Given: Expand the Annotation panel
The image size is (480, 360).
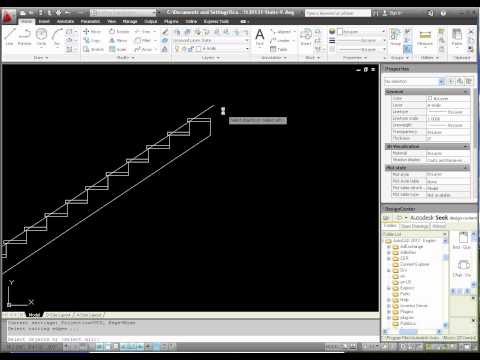Looking at the screenshot, I should pos(274,58).
